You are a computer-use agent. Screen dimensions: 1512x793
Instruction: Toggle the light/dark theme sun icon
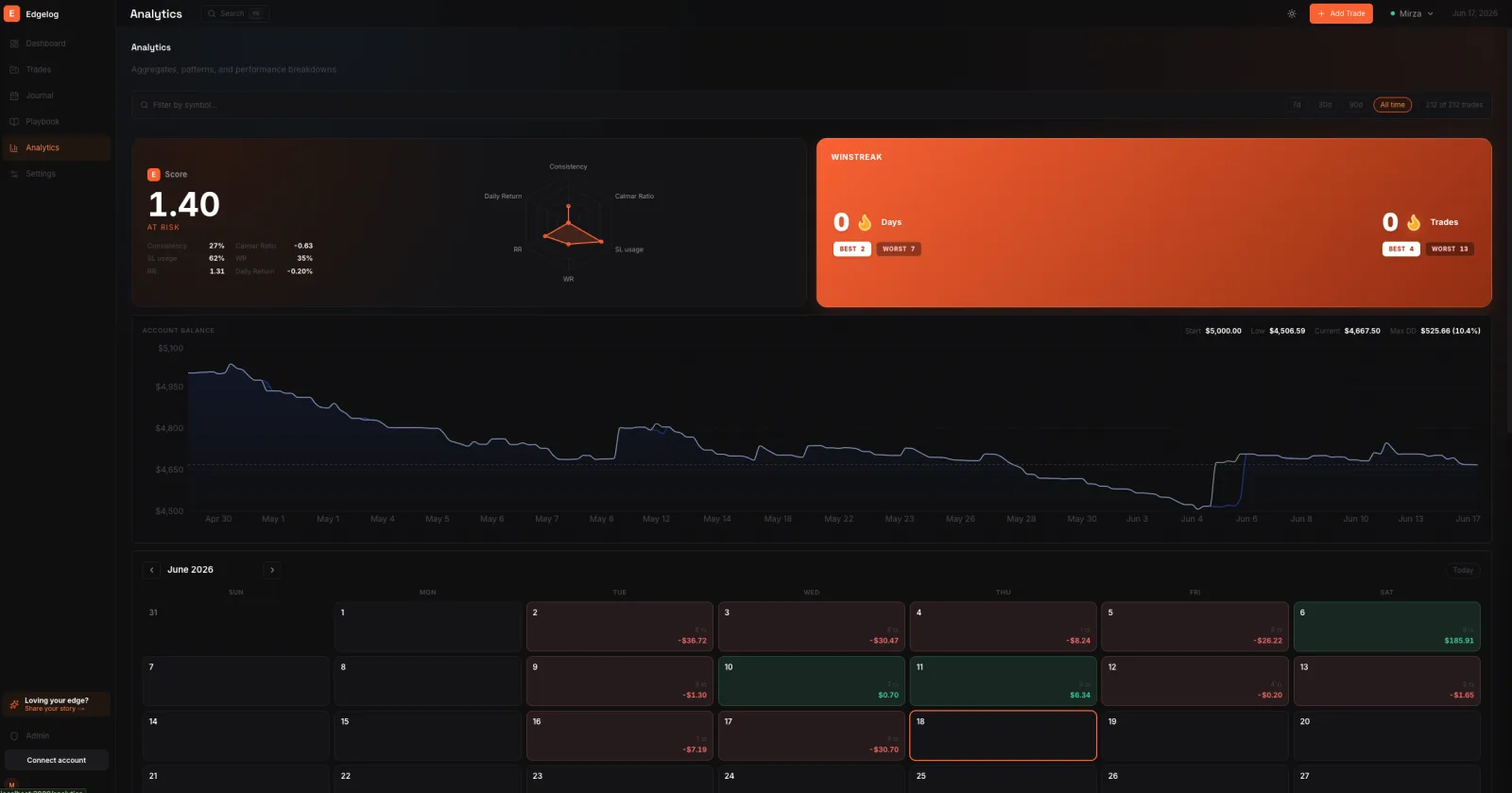click(x=1292, y=14)
